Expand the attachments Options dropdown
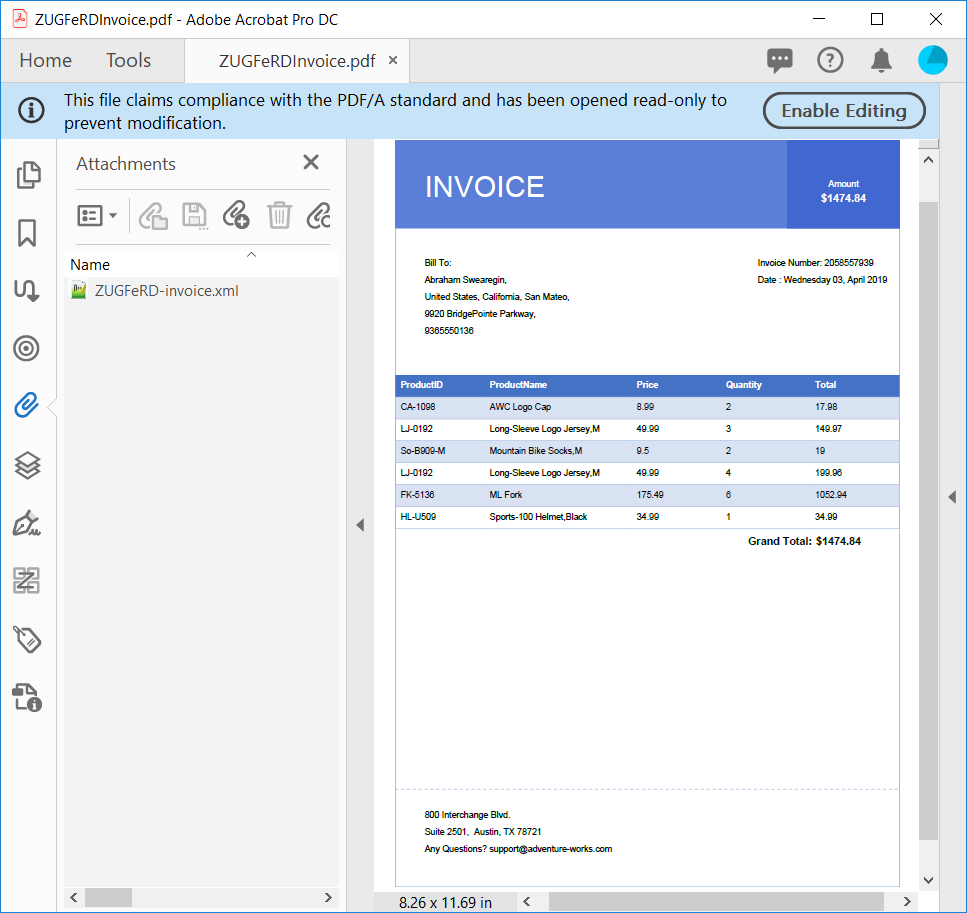 (x=97, y=215)
